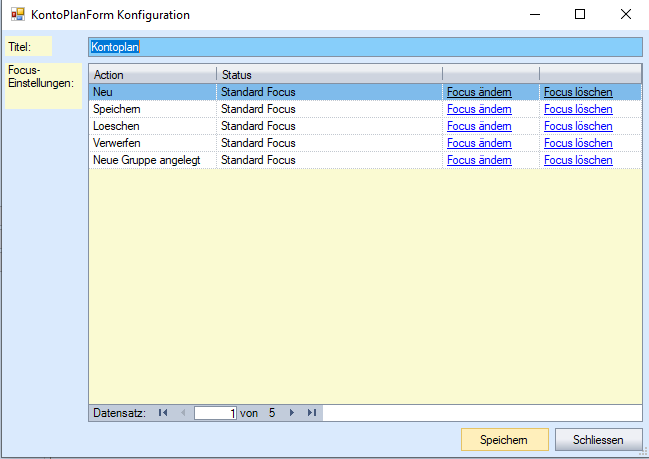Go to next record in navigator

[x=292, y=412]
